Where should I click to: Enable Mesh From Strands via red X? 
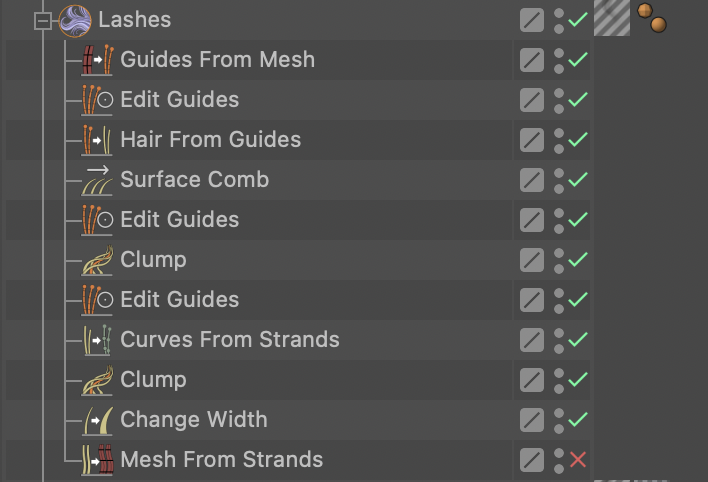pyautogui.click(x=577, y=460)
